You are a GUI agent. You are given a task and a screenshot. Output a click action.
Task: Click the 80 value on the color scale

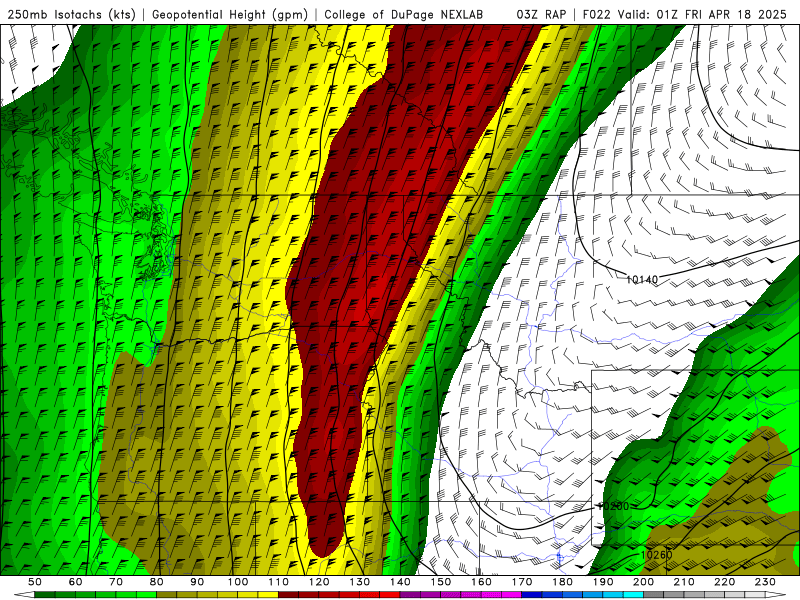click(x=157, y=582)
